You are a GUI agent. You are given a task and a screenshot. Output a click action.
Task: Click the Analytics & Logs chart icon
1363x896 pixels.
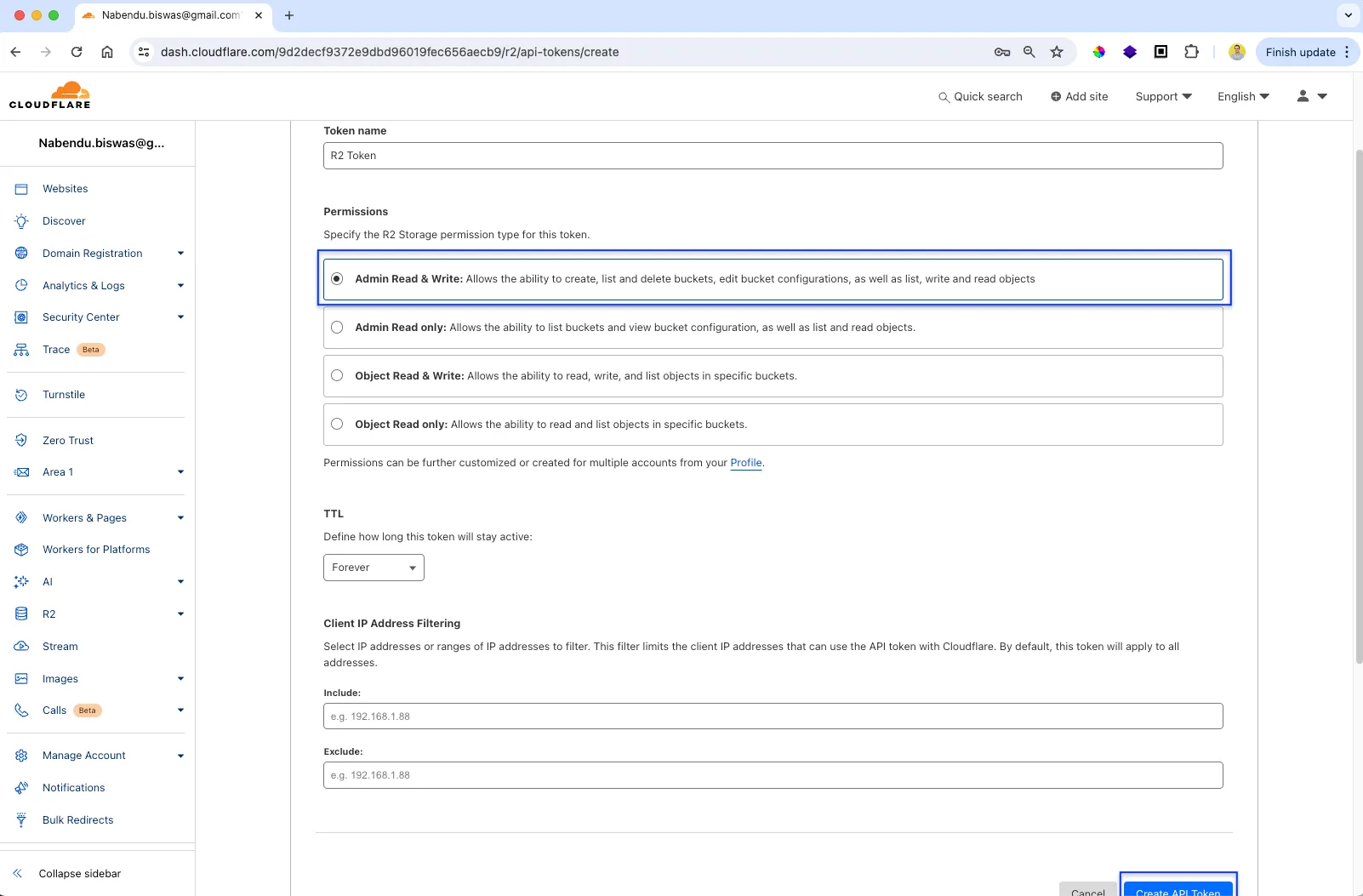point(21,286)
